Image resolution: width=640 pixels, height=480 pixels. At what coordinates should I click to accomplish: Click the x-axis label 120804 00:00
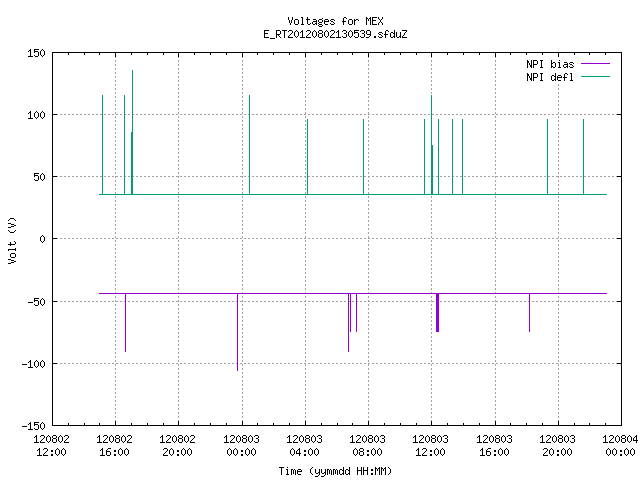[620, 446]
